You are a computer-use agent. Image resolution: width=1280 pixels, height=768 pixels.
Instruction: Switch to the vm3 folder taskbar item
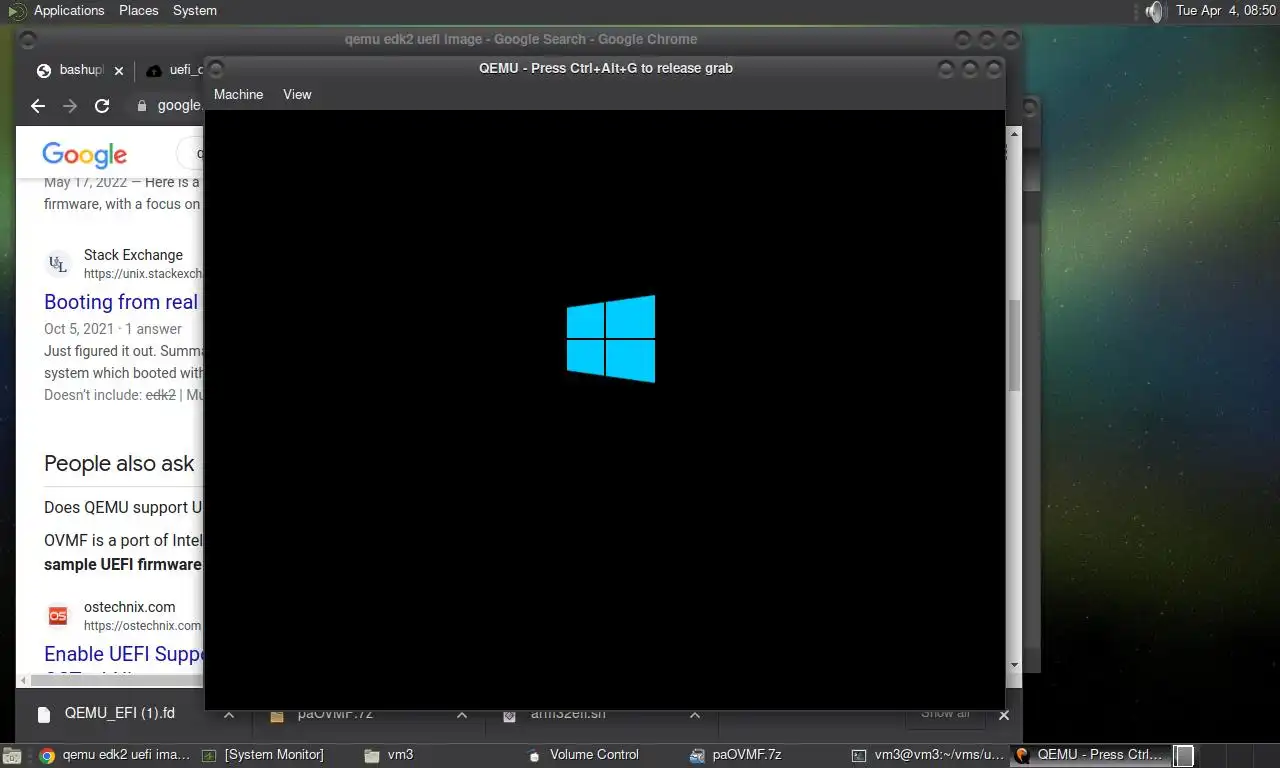pyautogui.click(x=390, y=755)
